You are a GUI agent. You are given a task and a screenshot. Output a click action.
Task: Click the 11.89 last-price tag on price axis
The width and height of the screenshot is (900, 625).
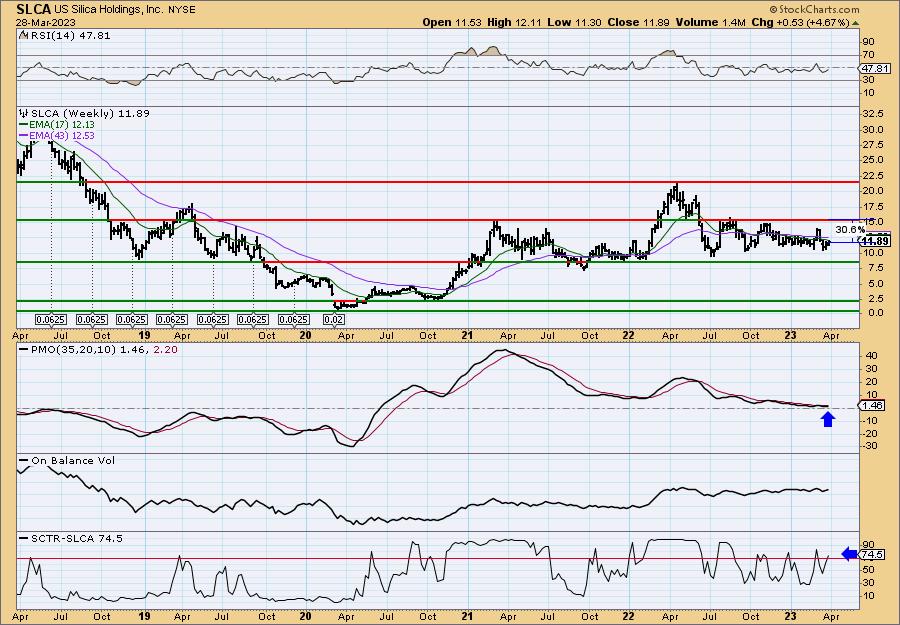(x=876, y=241)
